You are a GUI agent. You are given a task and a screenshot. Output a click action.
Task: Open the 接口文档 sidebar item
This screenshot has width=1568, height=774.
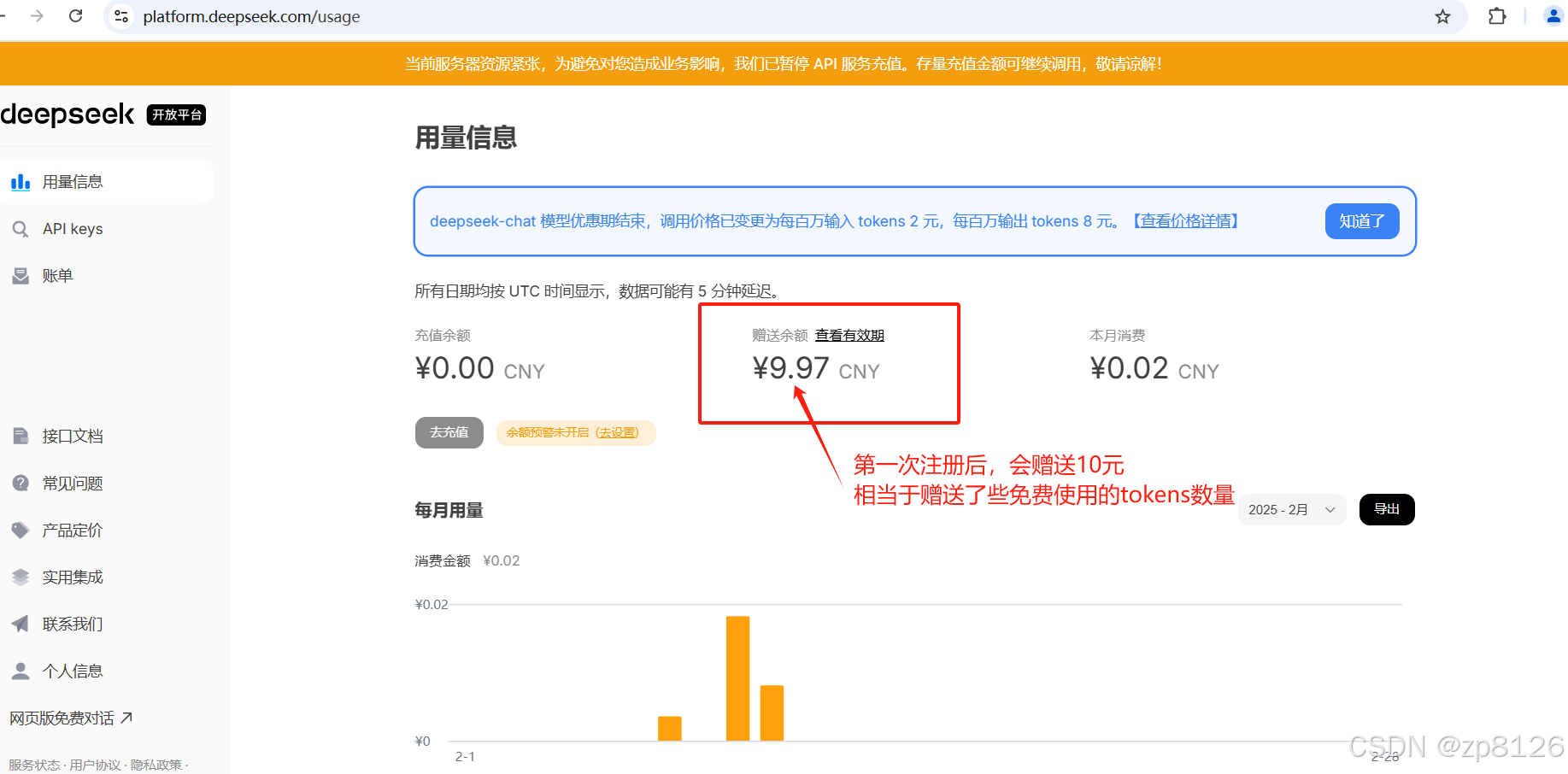click(x=107, y=436)
